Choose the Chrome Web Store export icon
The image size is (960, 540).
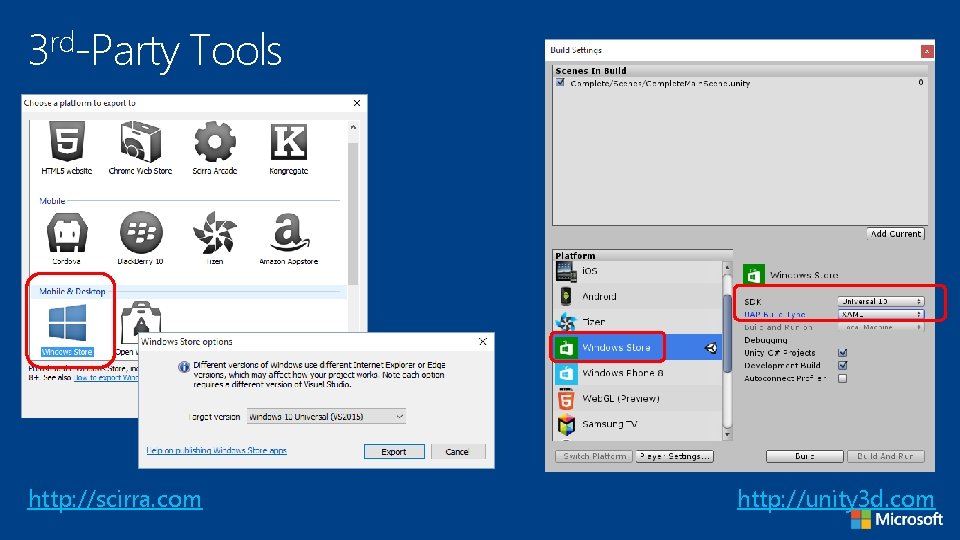140,142
